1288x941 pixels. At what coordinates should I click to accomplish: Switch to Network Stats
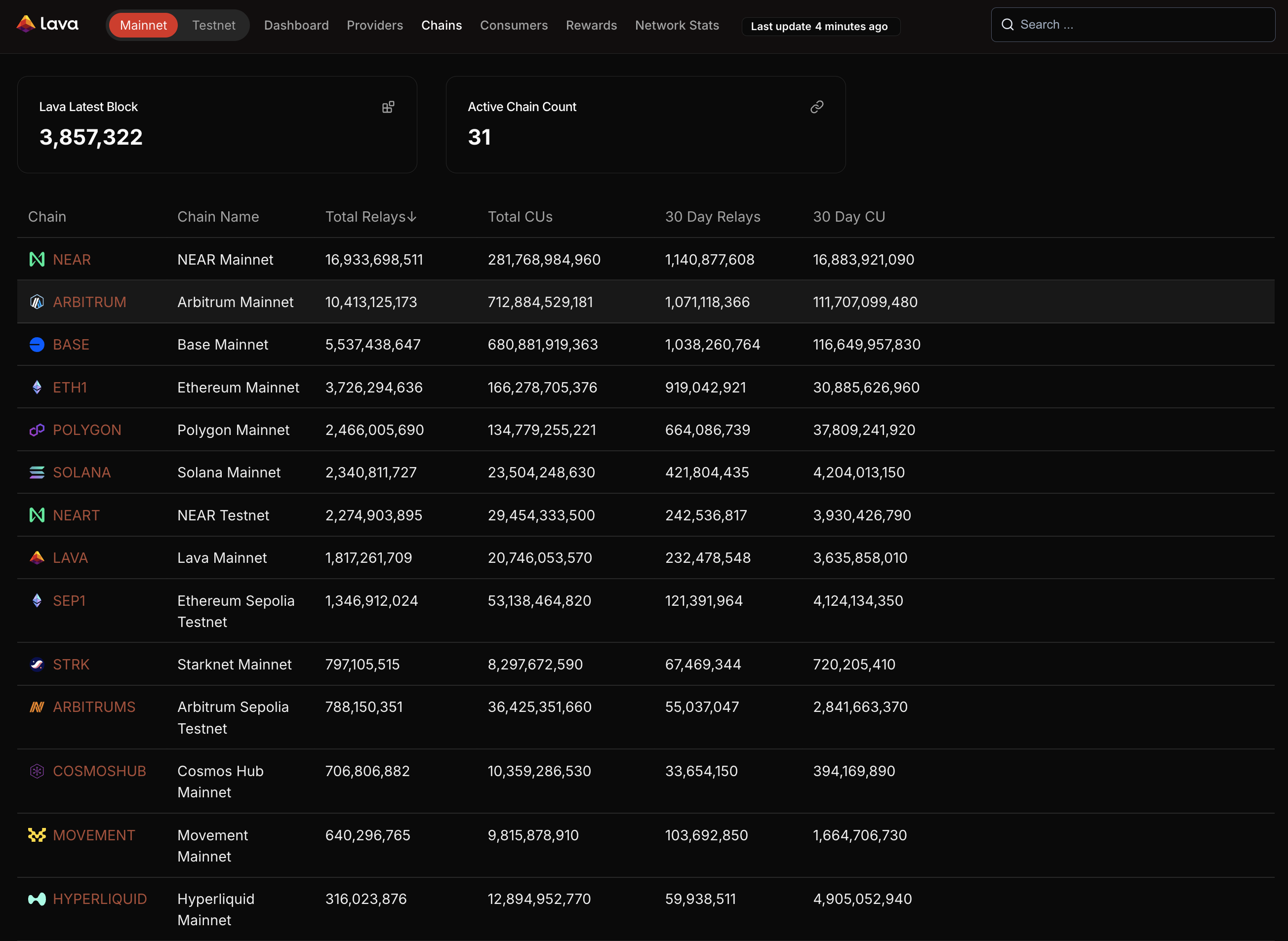677,25
